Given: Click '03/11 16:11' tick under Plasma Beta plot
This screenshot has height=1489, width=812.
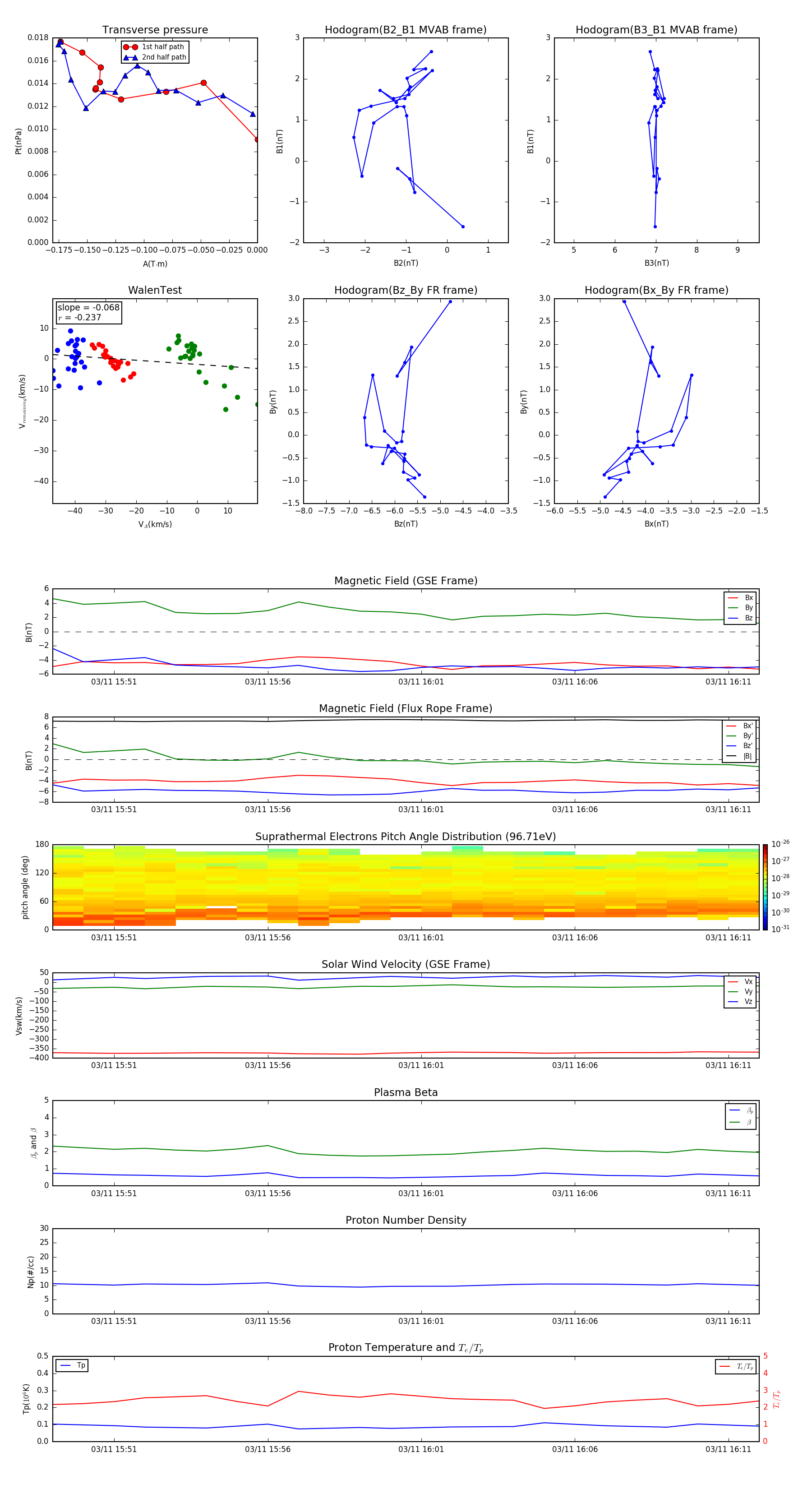Looking at the screenshot, I should click(728, 1193).
